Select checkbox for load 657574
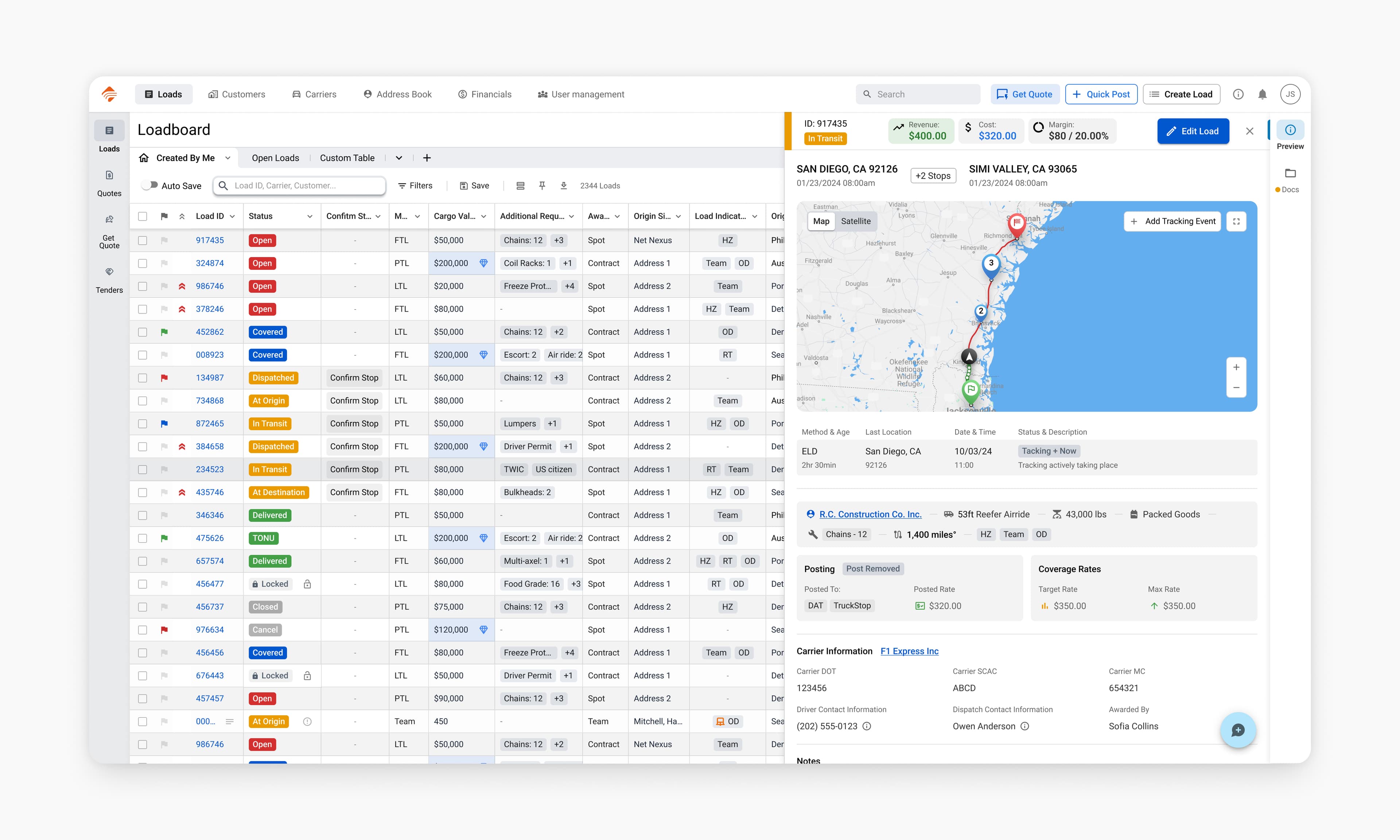1400x840 pixels. [143, 561]
